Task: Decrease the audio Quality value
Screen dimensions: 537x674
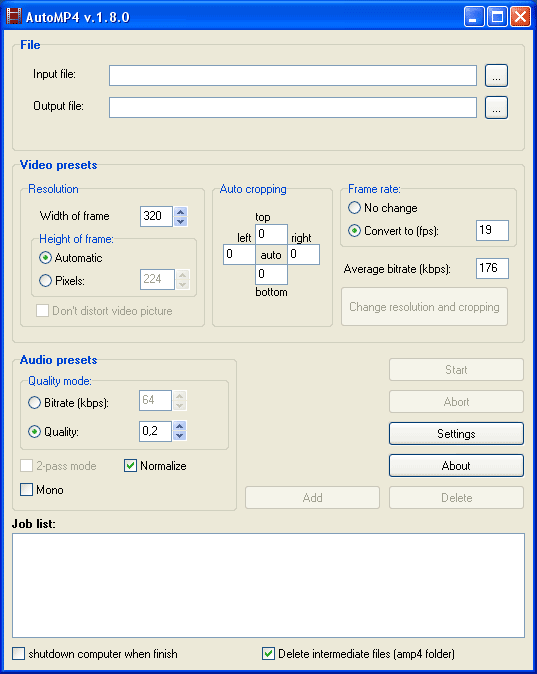Action: (x=180, y=436)
